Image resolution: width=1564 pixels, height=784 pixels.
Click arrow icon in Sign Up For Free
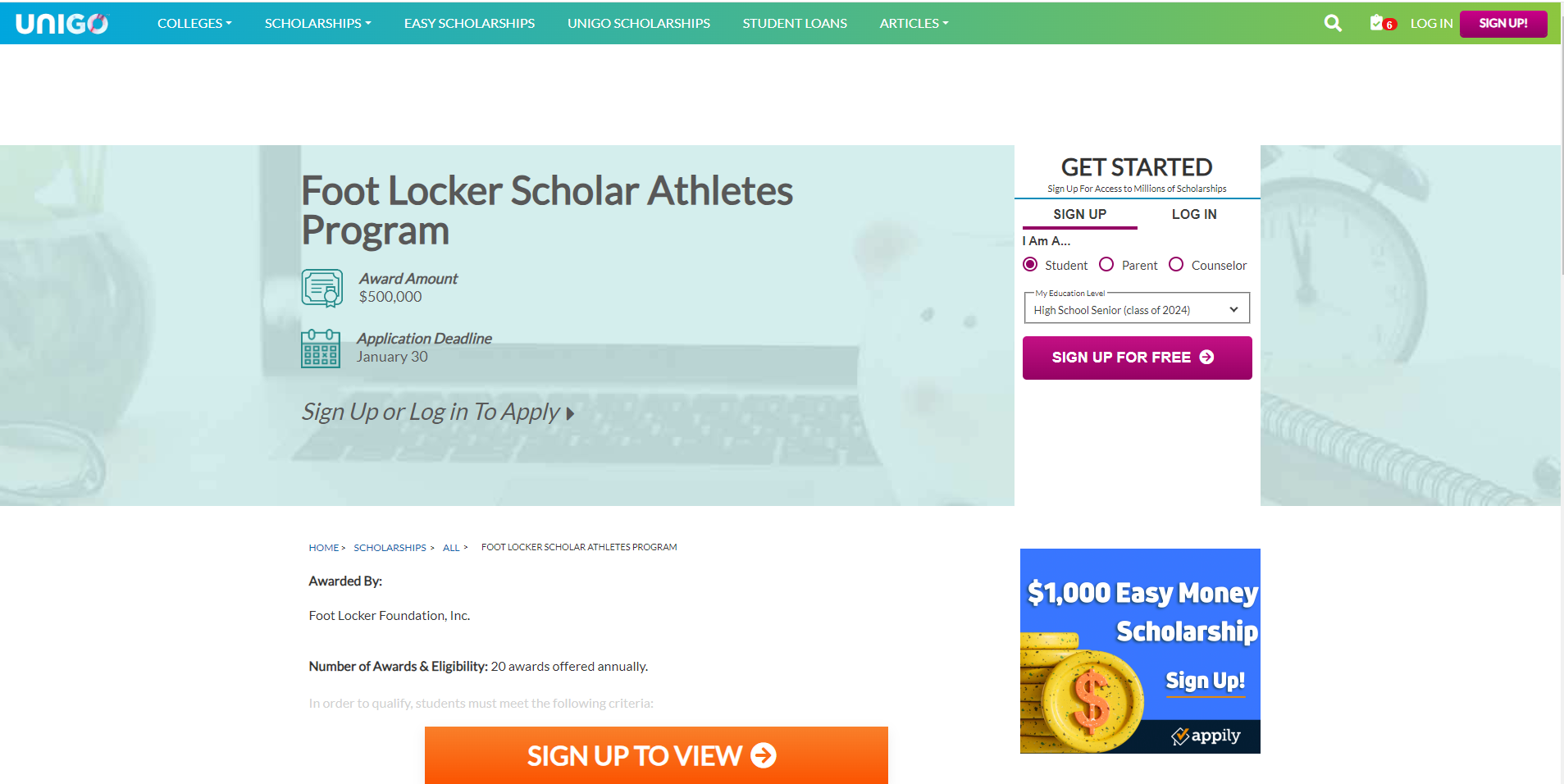pos(1206,358)
